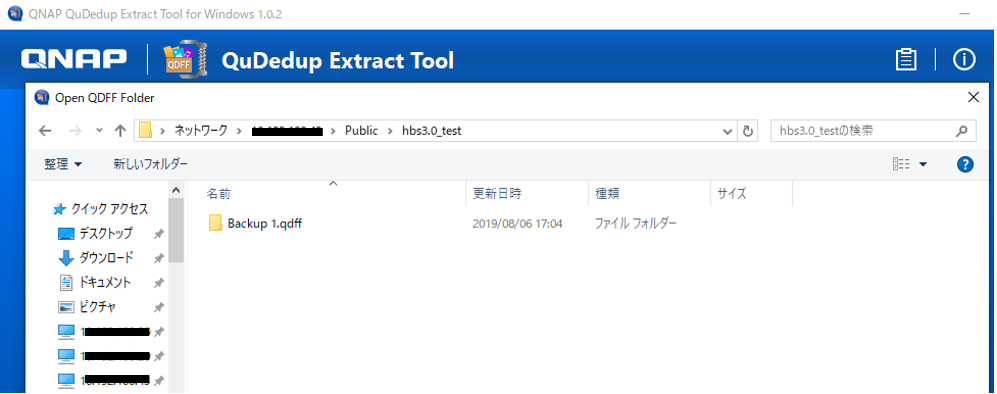
Task: Click the pin icon beside デスクトップ
Action: 159,234
